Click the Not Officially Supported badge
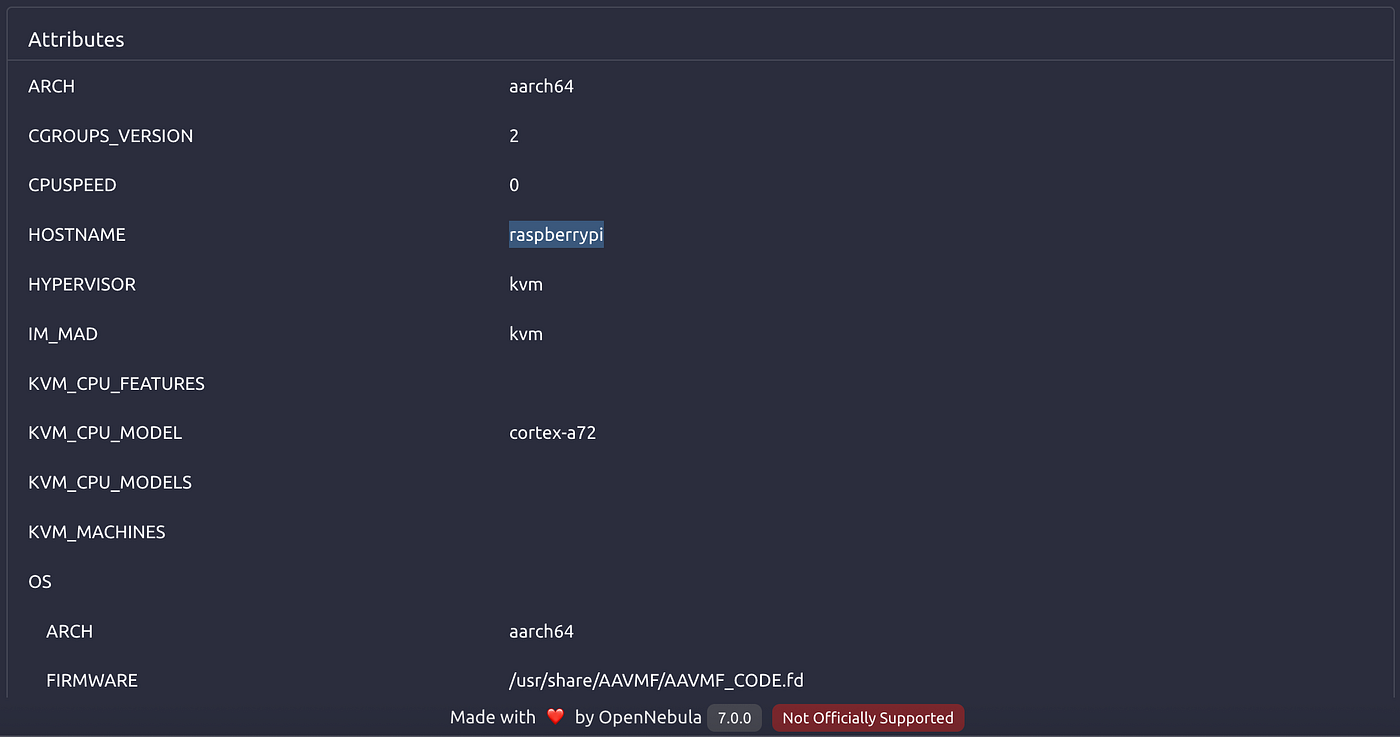This screenshot has height=737, width=1400. coord(868,718)
